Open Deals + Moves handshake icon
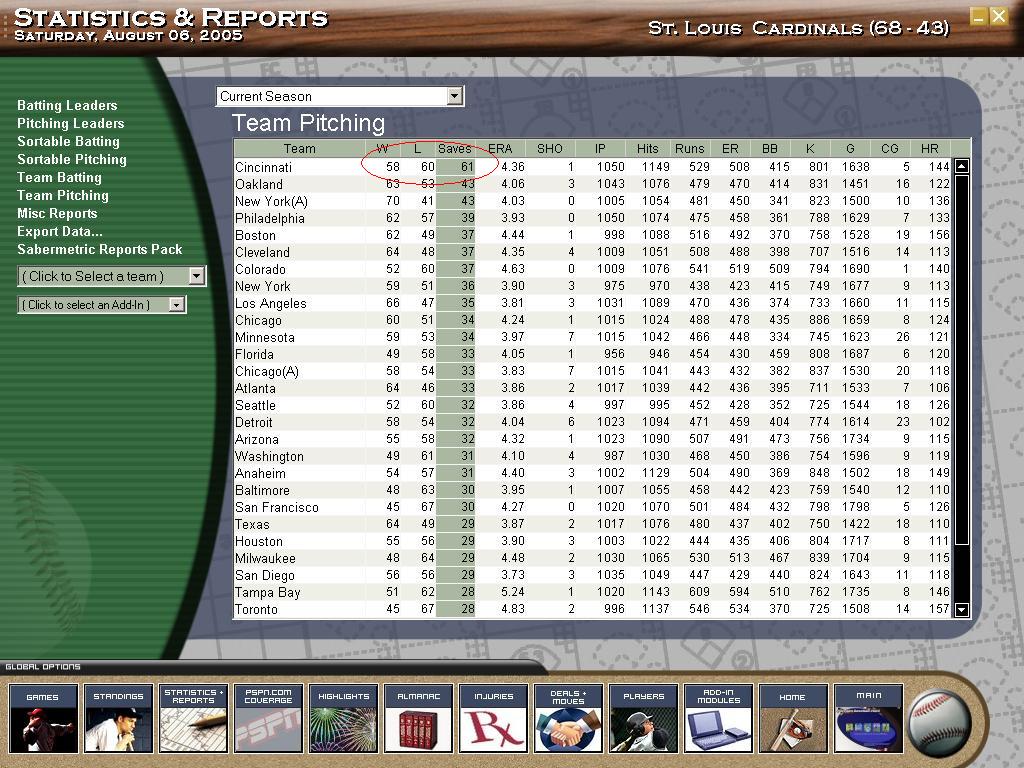This screenshot has width=1024, height=768. click(568, 718)
